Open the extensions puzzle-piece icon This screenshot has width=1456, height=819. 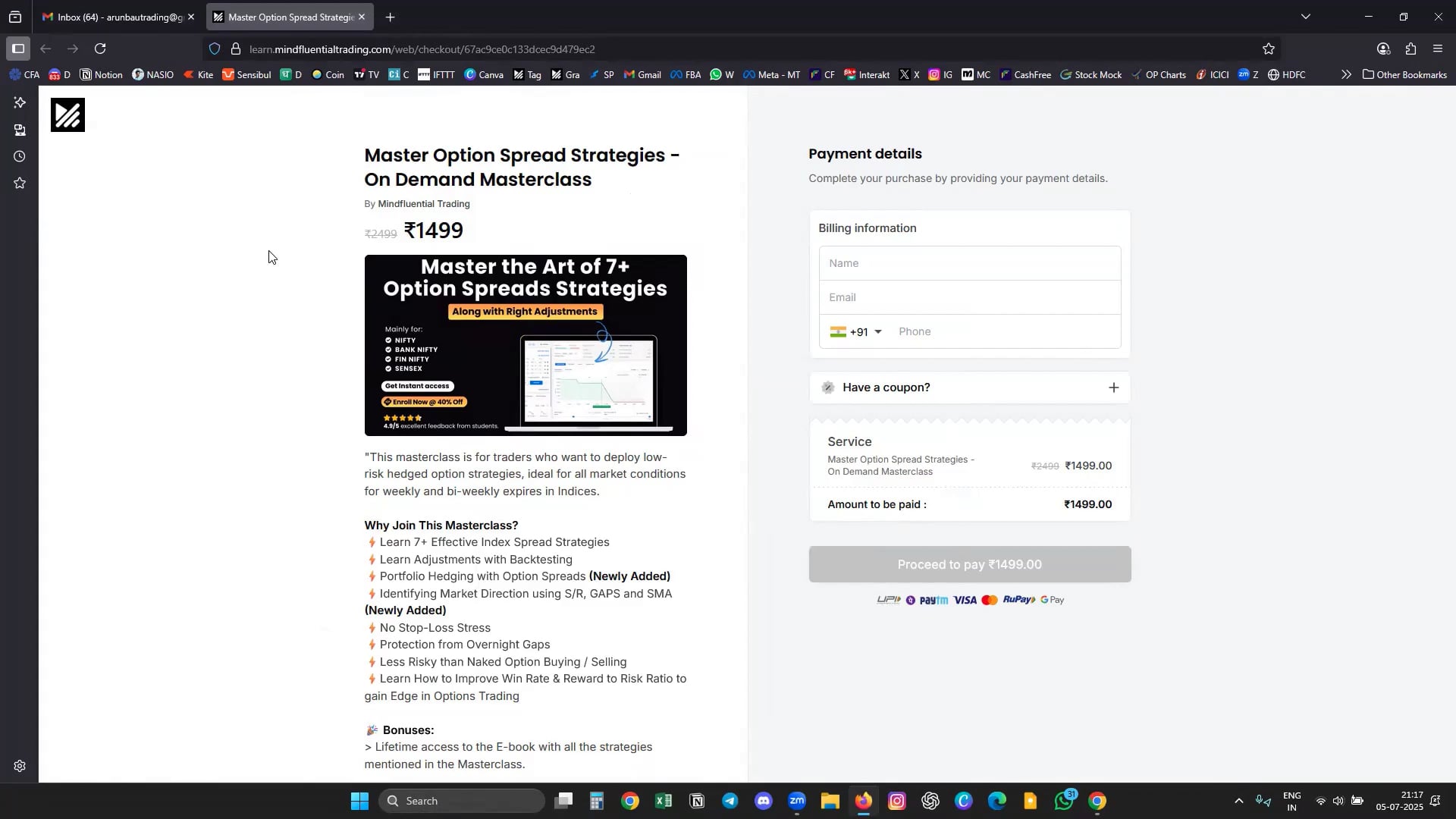point(1410,49)
